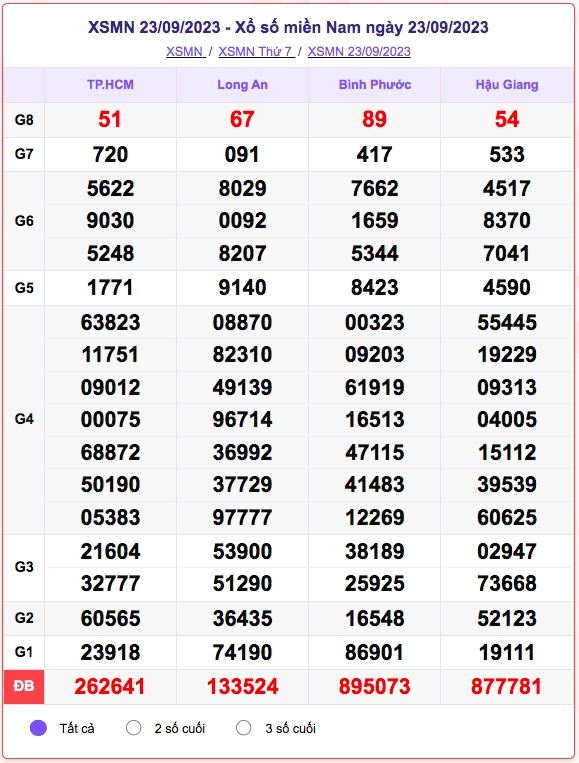Click the G7 row label

tap(24, 154)
